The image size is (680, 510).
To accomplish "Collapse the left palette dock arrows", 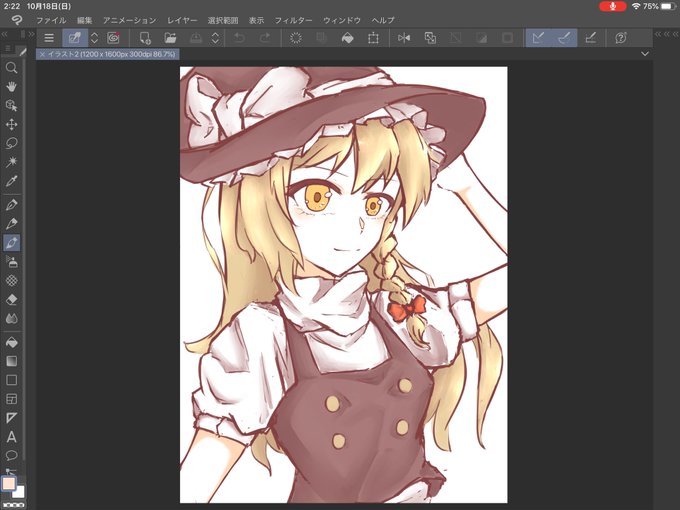I will [x=4, y=34].
